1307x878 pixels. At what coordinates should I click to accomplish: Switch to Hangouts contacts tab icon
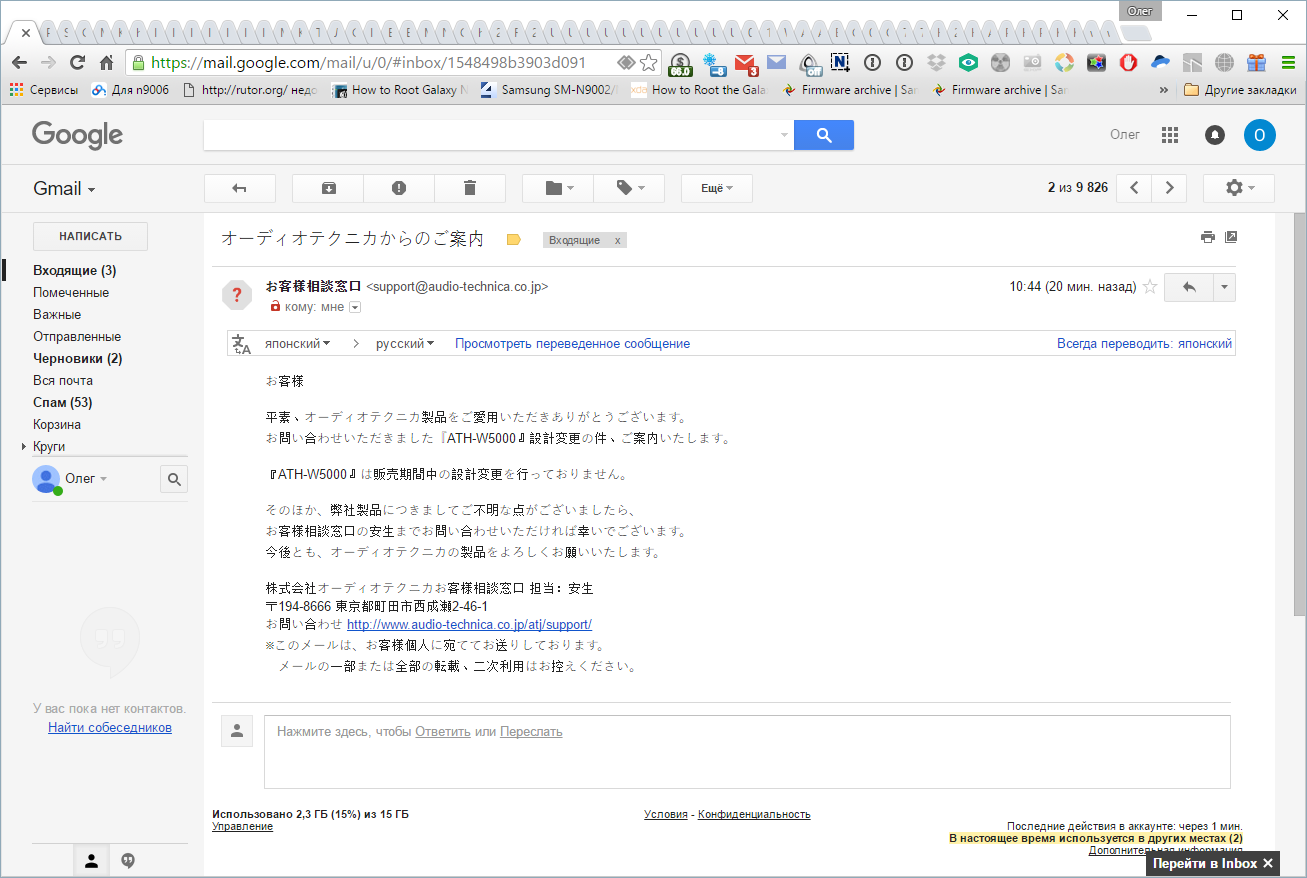pos(91,860)
